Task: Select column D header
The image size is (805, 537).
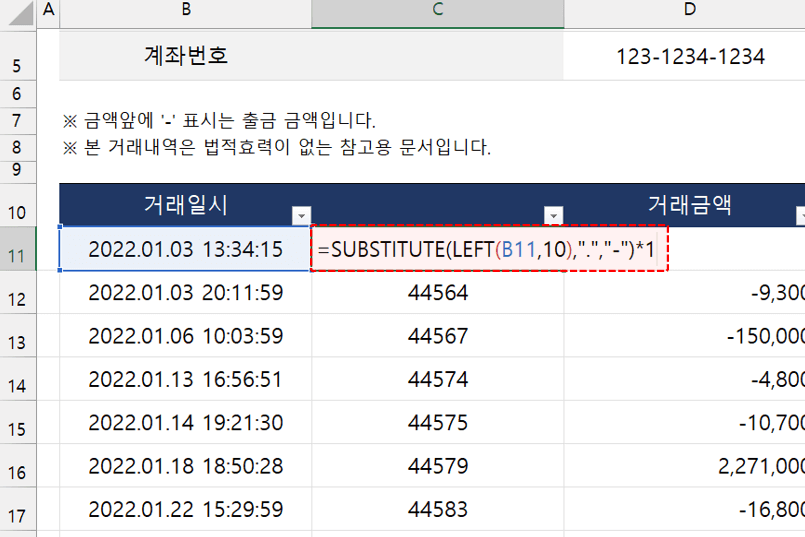Action: (685, 13)
